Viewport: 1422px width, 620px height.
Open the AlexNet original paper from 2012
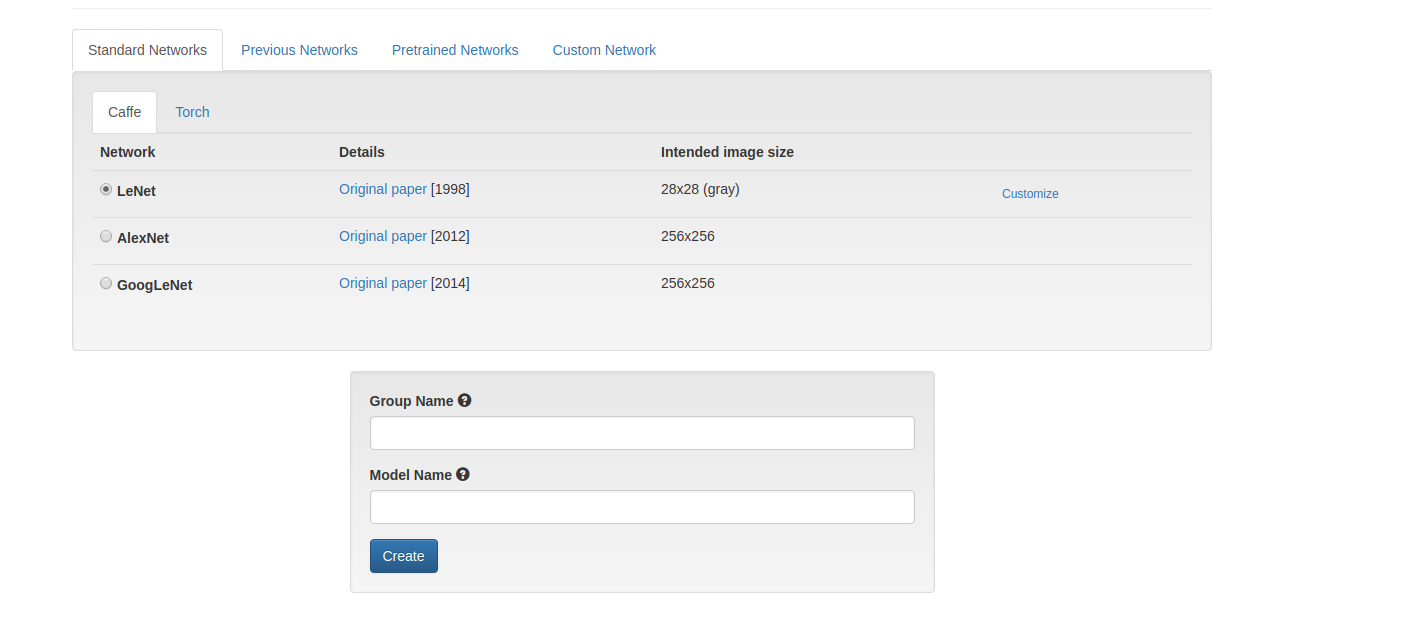[383, 235]
